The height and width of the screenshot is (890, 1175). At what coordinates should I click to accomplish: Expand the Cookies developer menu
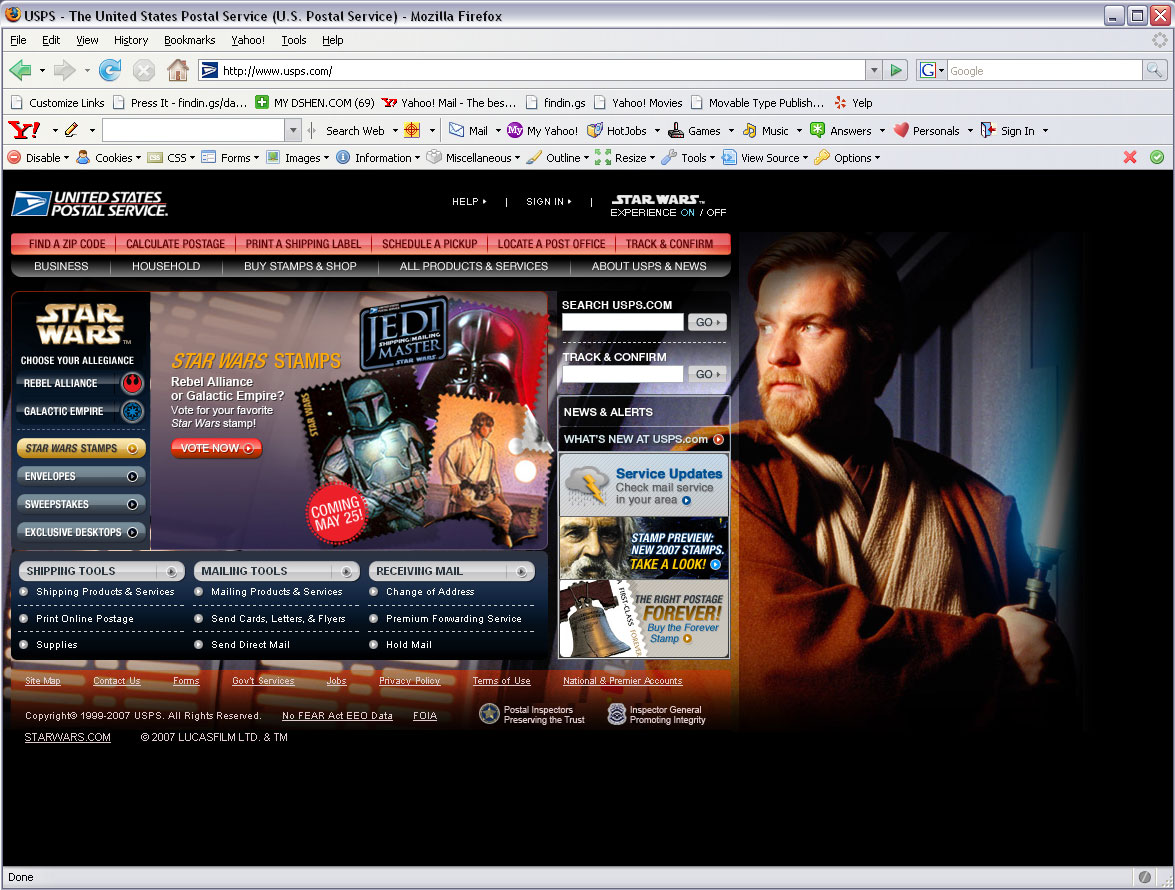108,157
